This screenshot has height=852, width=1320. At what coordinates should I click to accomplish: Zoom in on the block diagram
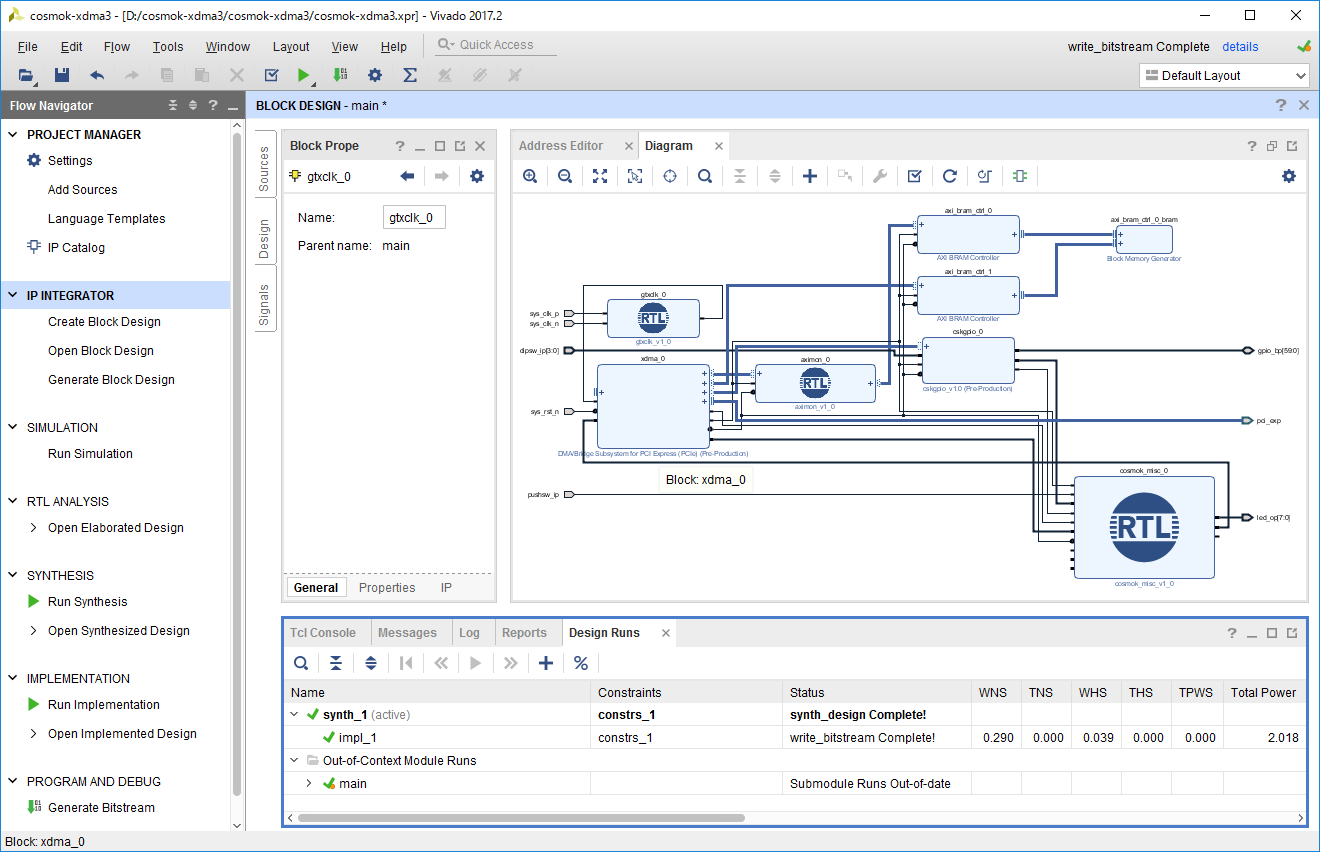click(x=530, y=176)
